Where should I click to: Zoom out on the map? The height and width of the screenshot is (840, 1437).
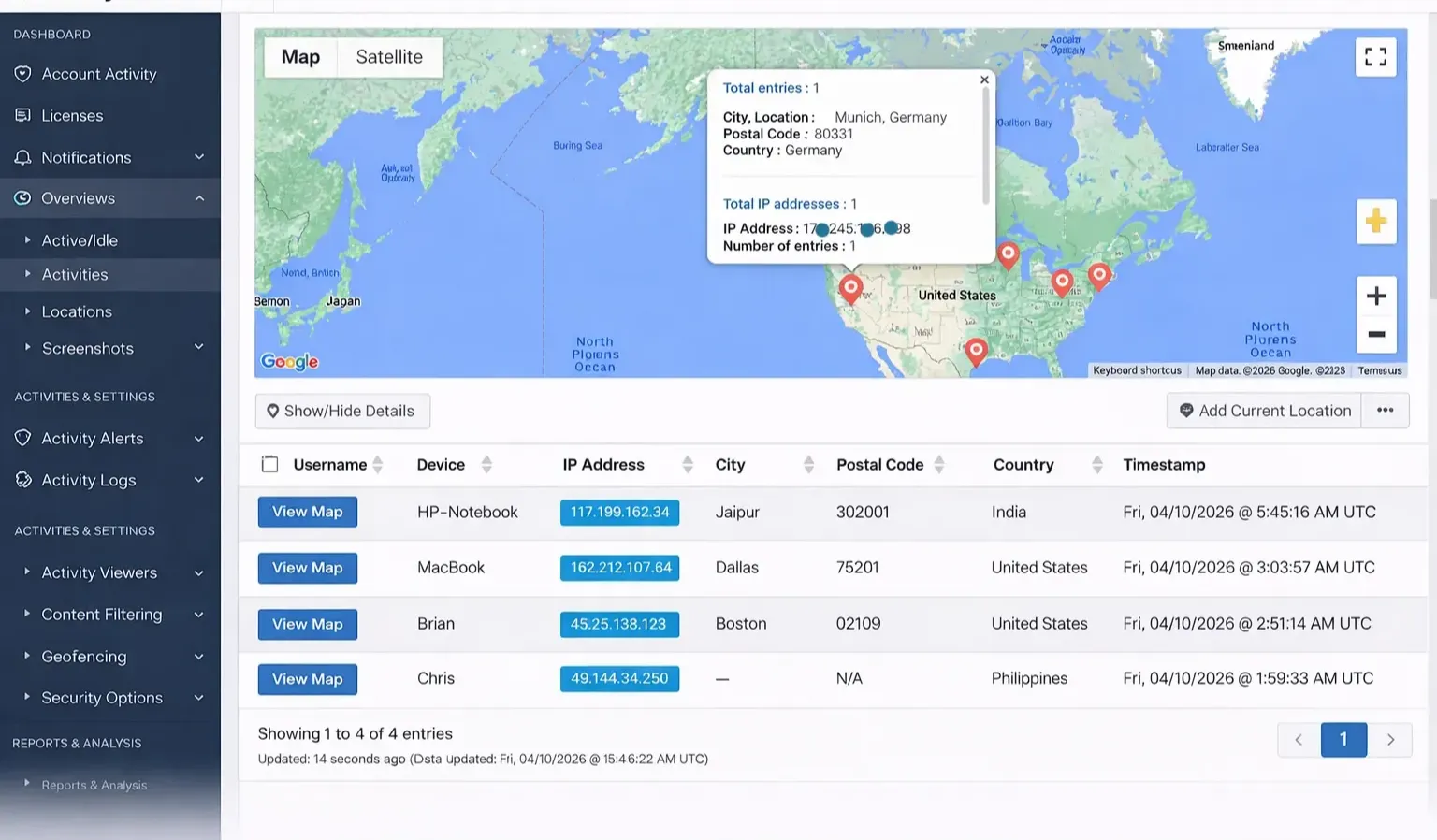pyautogui.click(x=1375, y=334)
